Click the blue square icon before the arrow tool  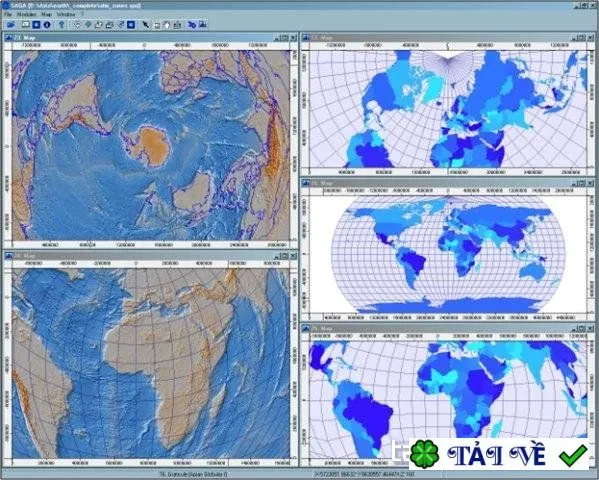[x=131, y=25]
